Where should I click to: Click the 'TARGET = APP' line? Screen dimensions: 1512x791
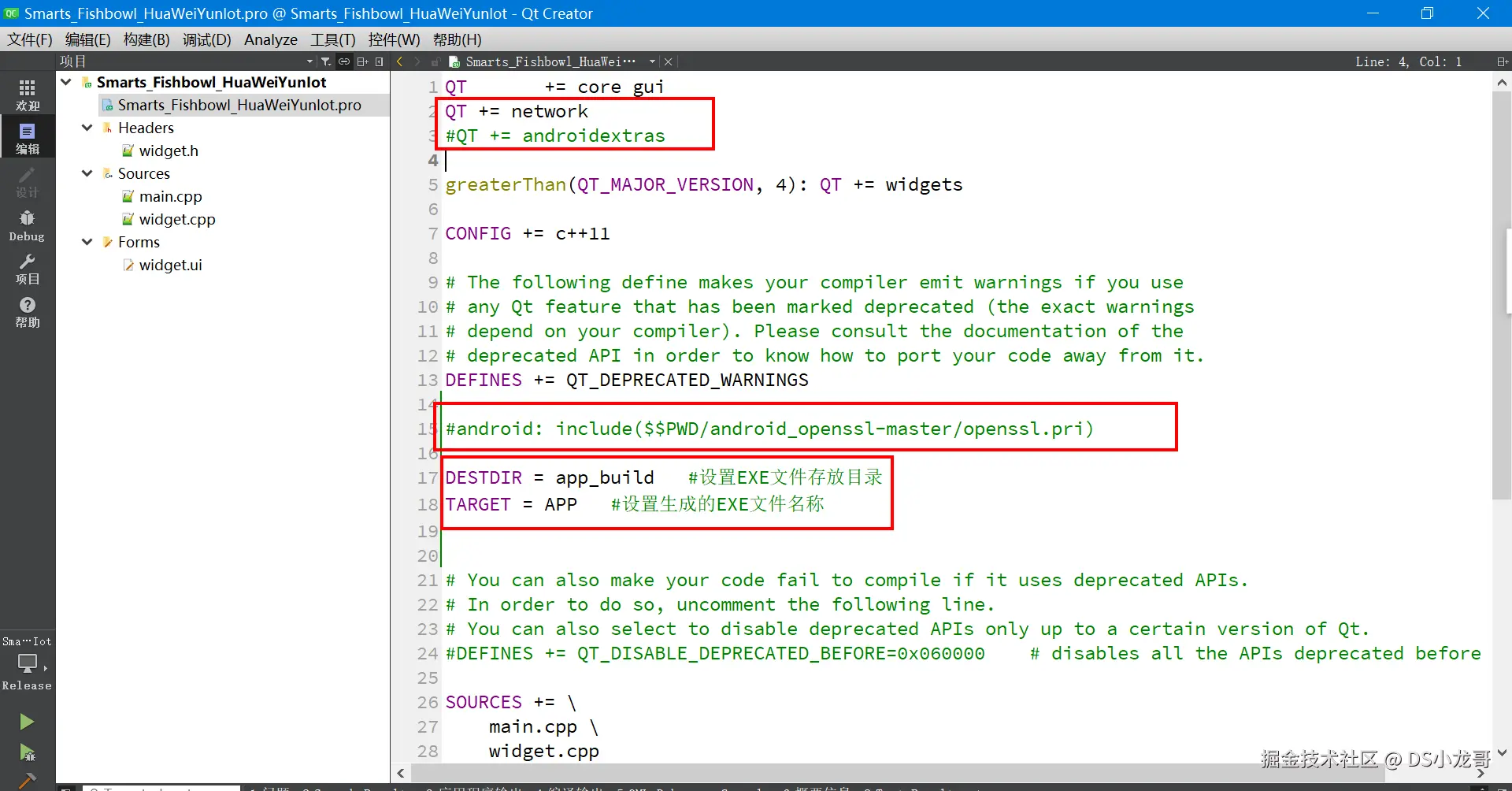635,504
